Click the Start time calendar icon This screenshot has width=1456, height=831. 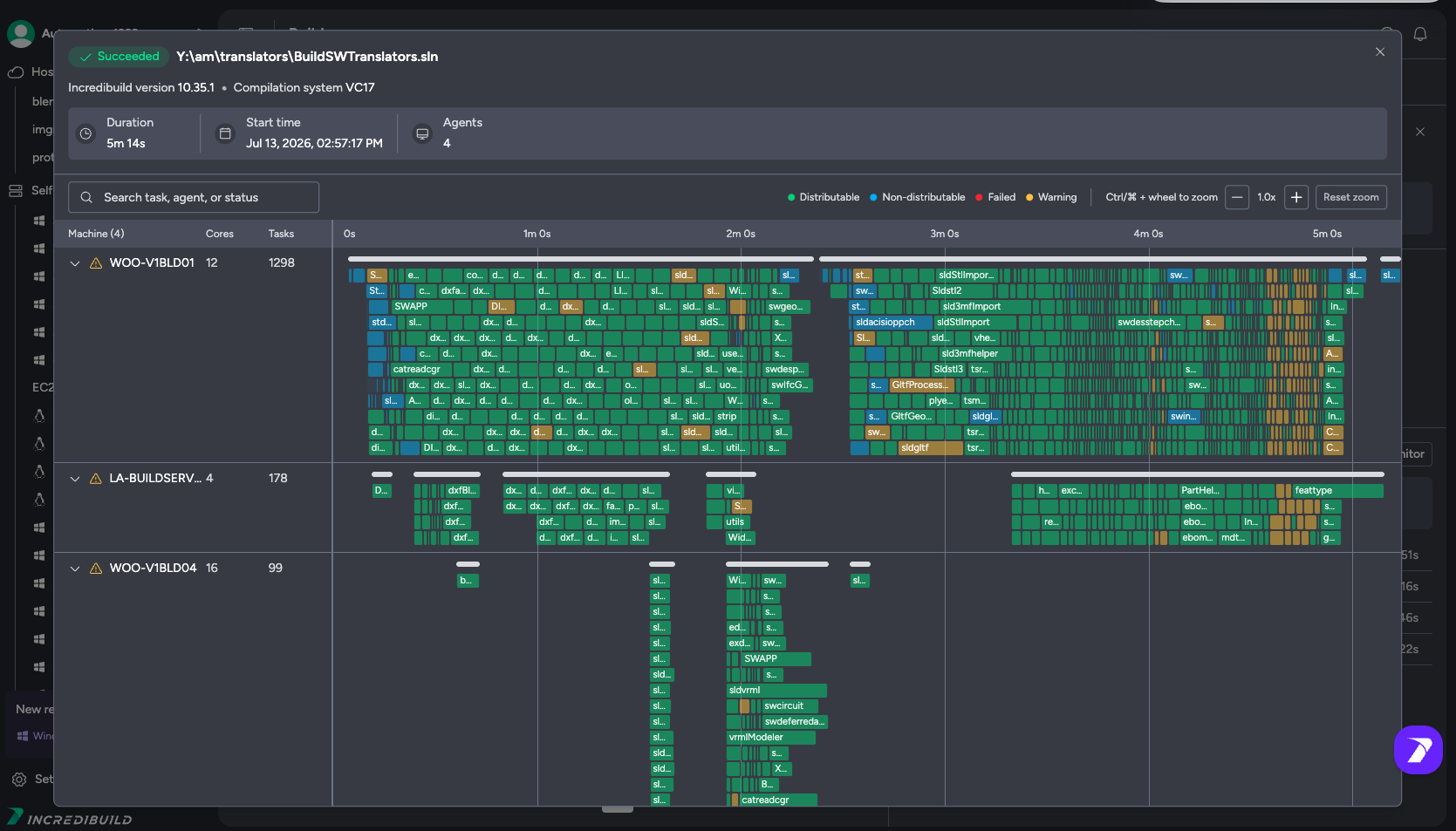click(225, 134)
